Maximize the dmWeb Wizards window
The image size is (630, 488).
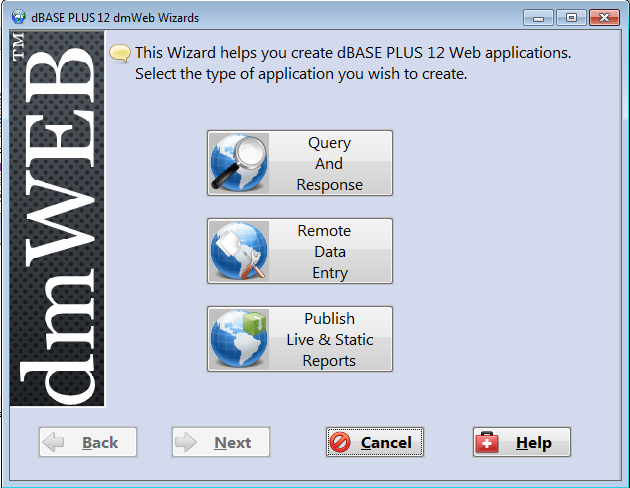pyautogui.click(x=571, y=18)
